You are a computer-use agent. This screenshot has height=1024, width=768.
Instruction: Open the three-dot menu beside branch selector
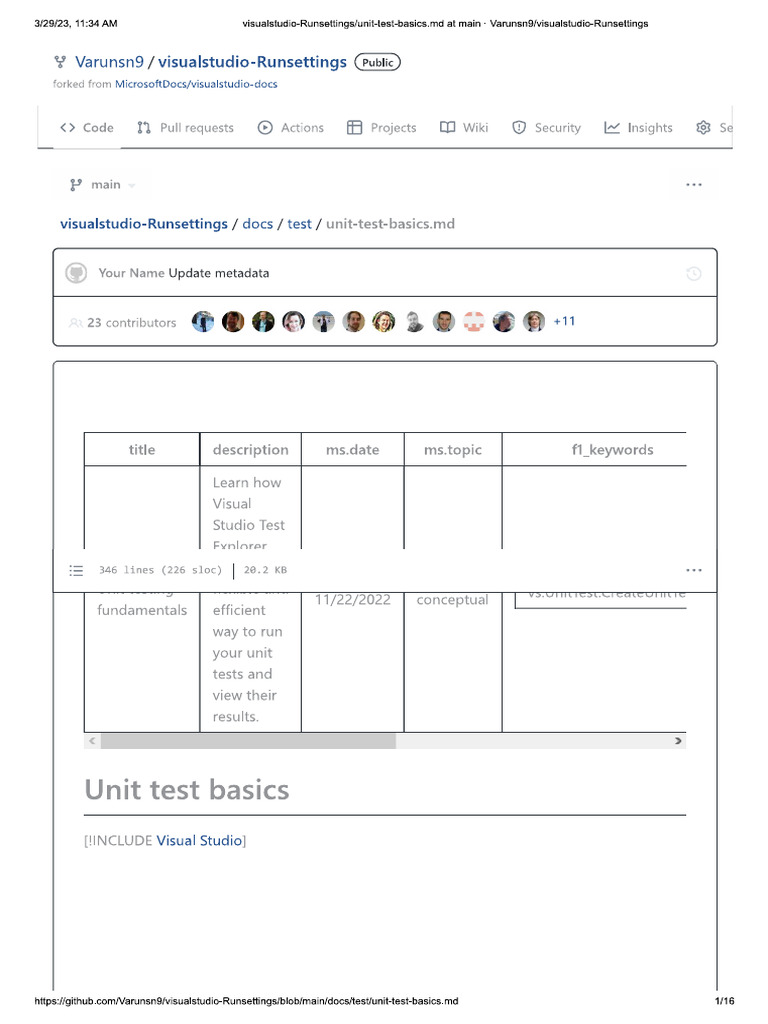(694, 185)
